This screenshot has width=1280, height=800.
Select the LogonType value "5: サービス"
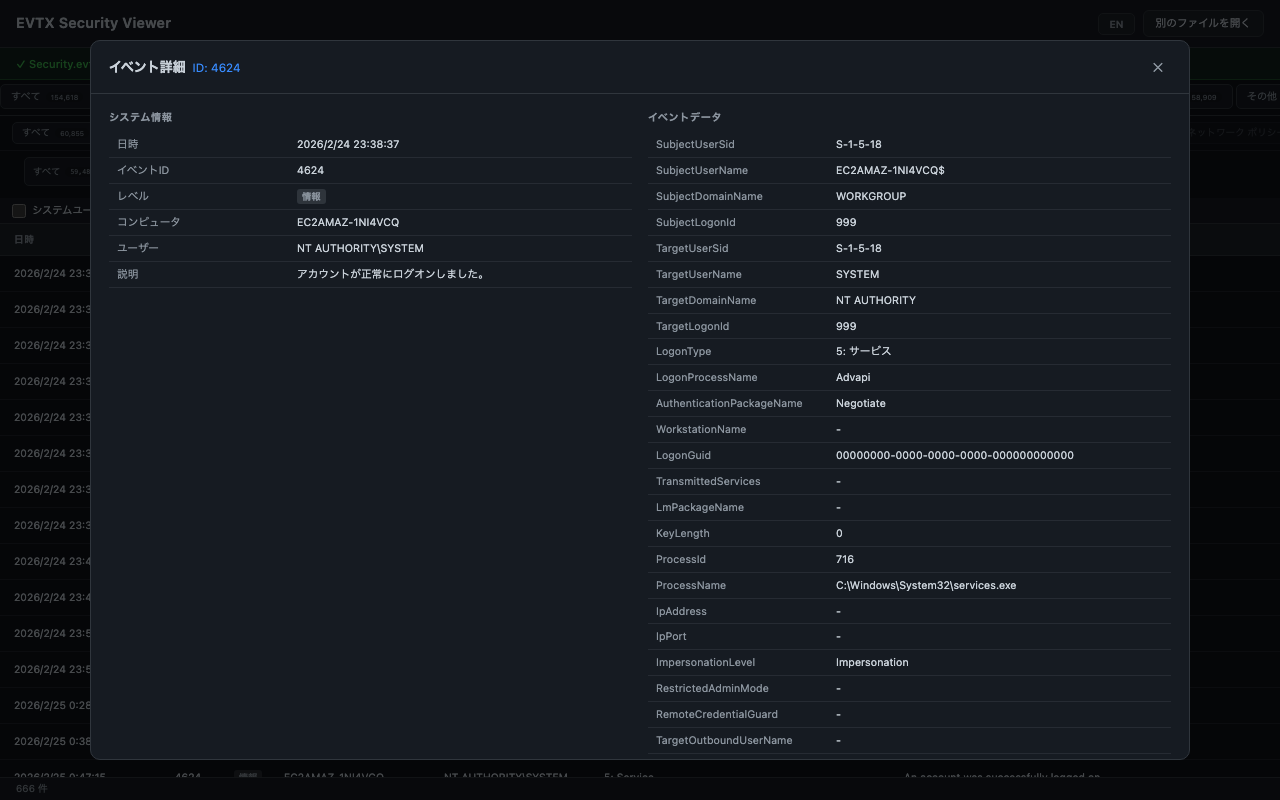(863, 351)
